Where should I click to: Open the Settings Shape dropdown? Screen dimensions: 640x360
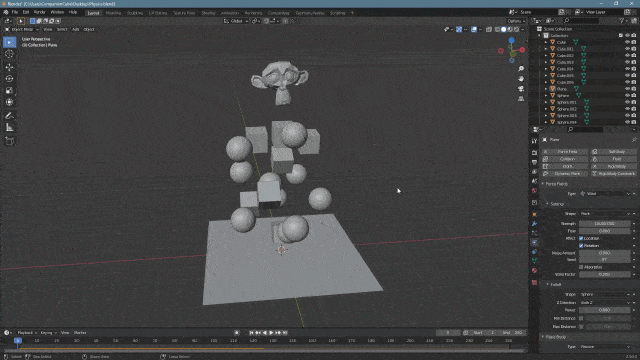[x=605, y=214]
